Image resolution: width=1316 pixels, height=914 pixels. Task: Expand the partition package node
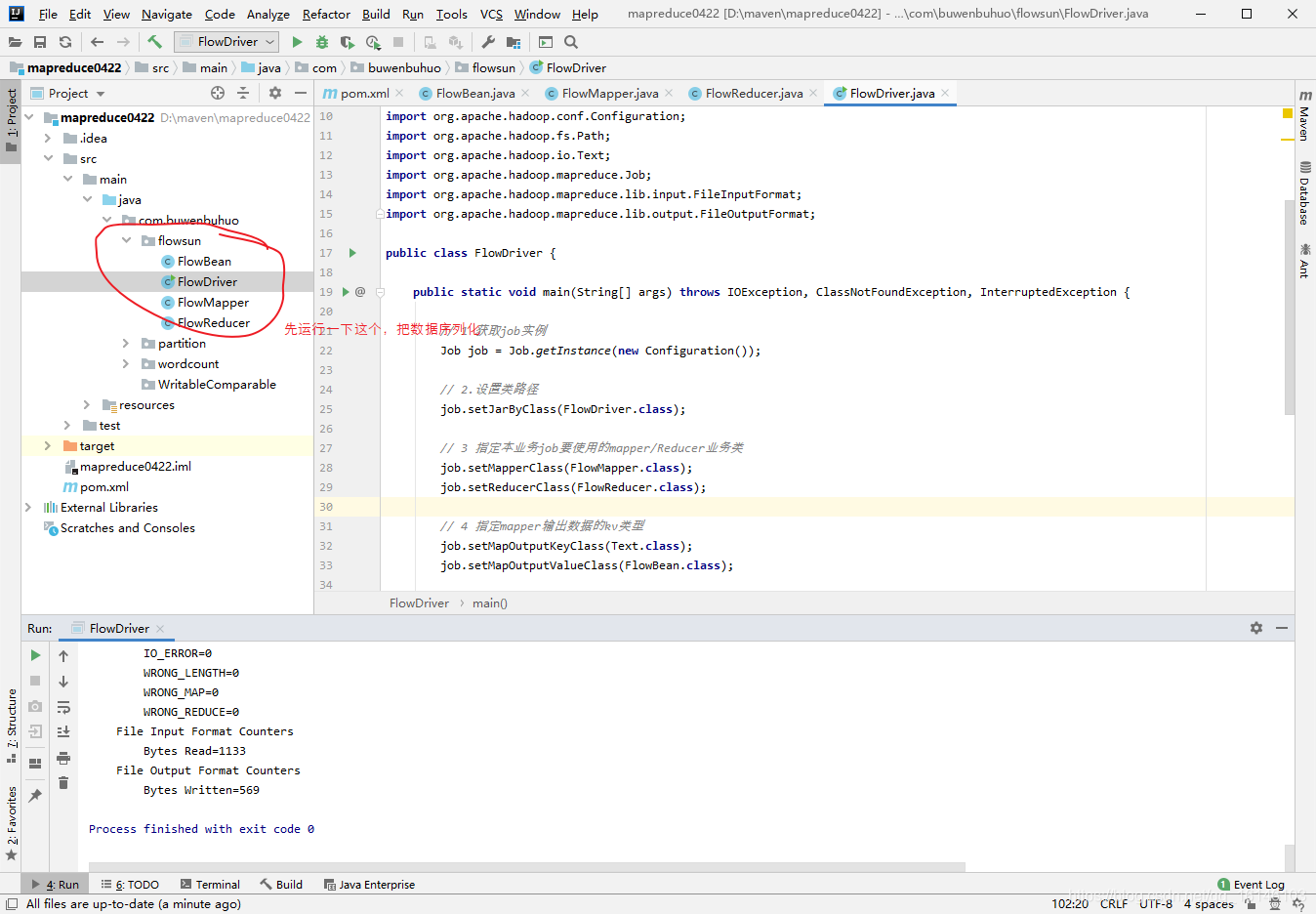[x=126, y=344]
